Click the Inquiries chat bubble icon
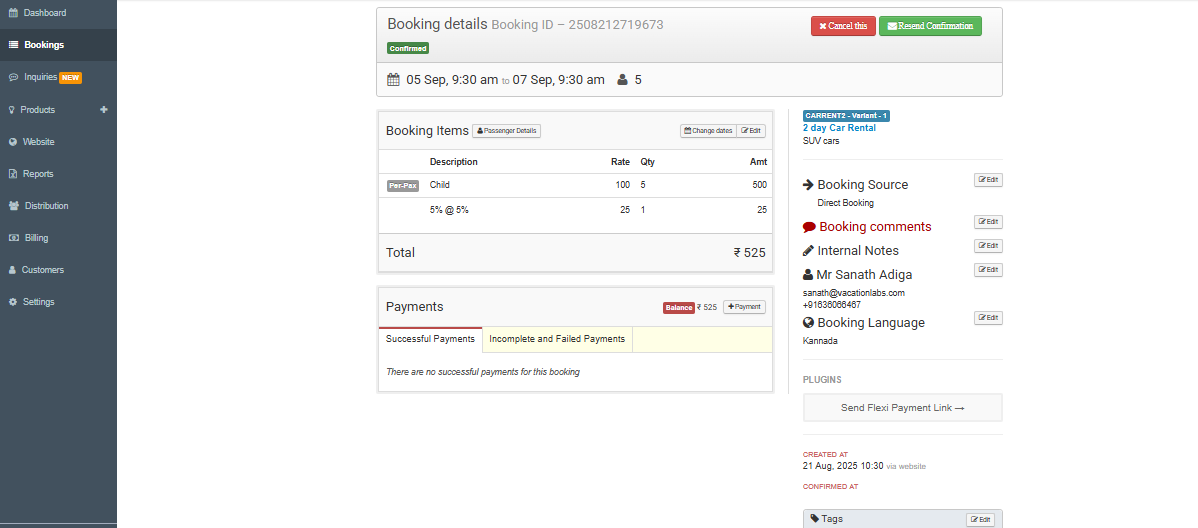The width and height of the screenshot is (1198, 528). pos(13,77)
